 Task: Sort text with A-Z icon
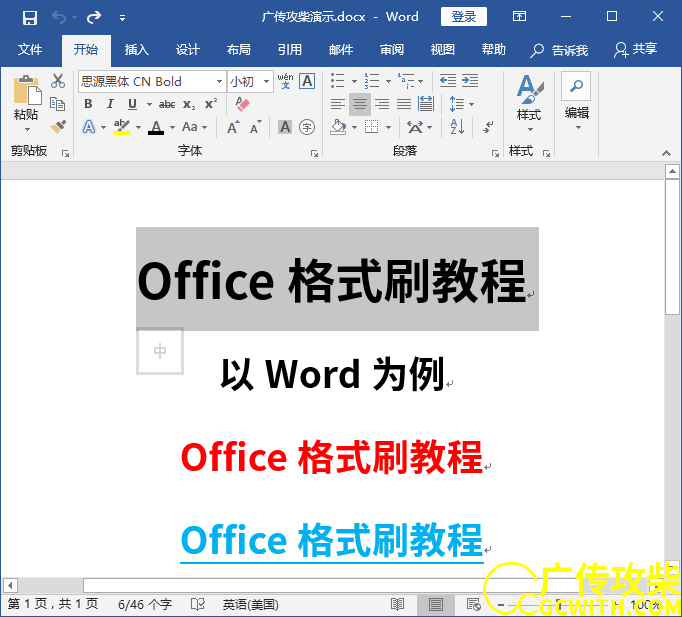pyautogui.click(x=457, y=127)
